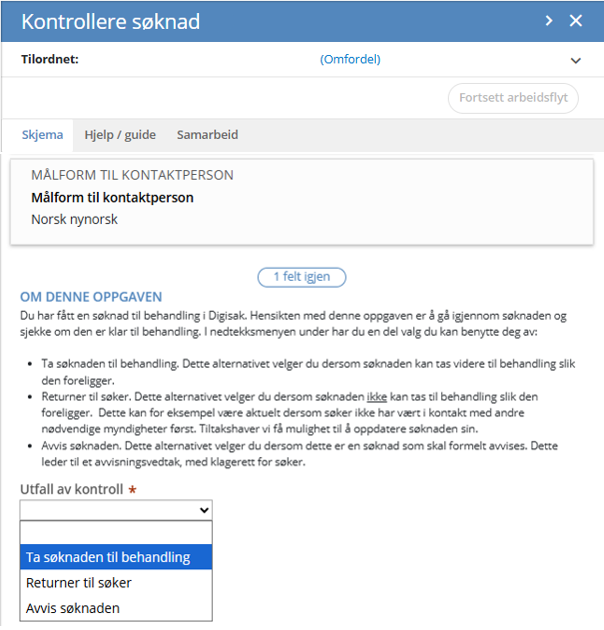Expand the Tilordnet section chevron

pos(576,61)
